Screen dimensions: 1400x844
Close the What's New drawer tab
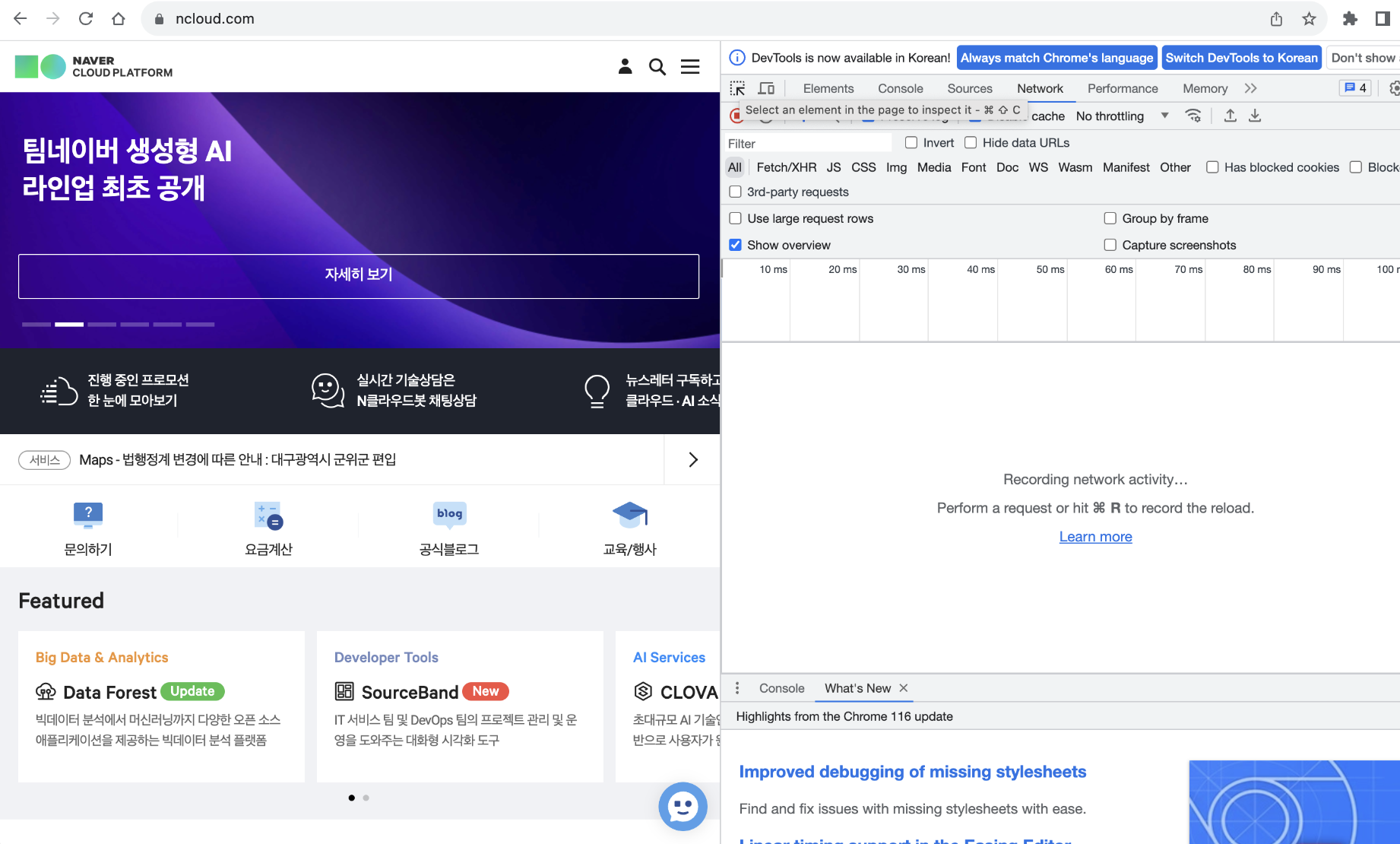(x=904, y=688)
